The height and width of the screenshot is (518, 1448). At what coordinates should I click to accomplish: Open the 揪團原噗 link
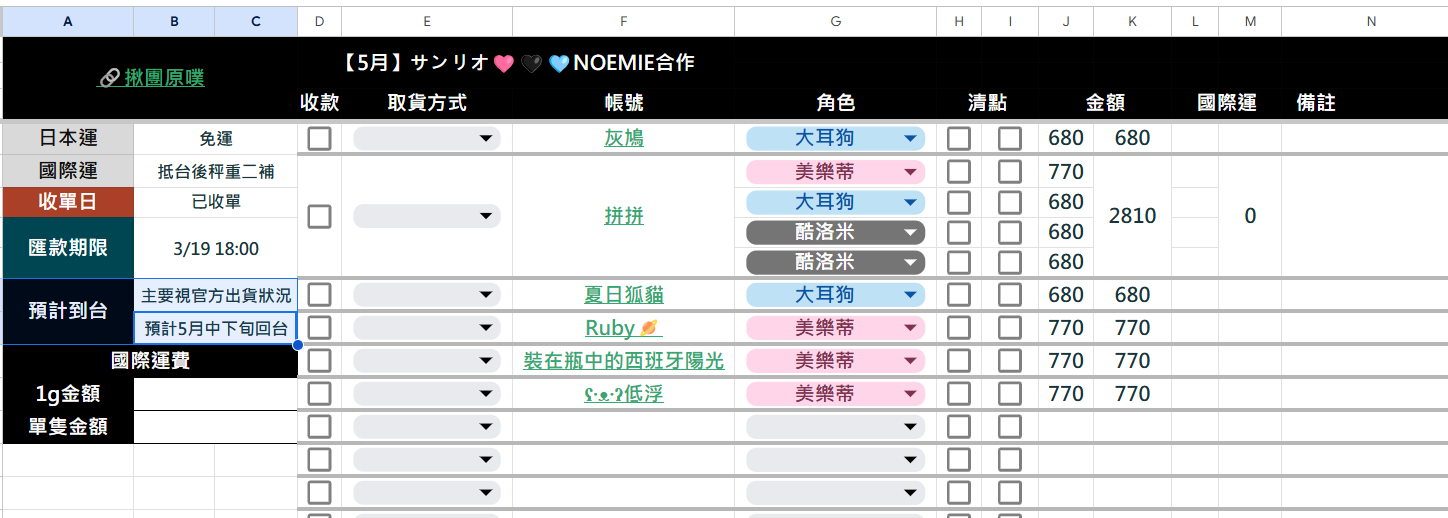point(164,77)
